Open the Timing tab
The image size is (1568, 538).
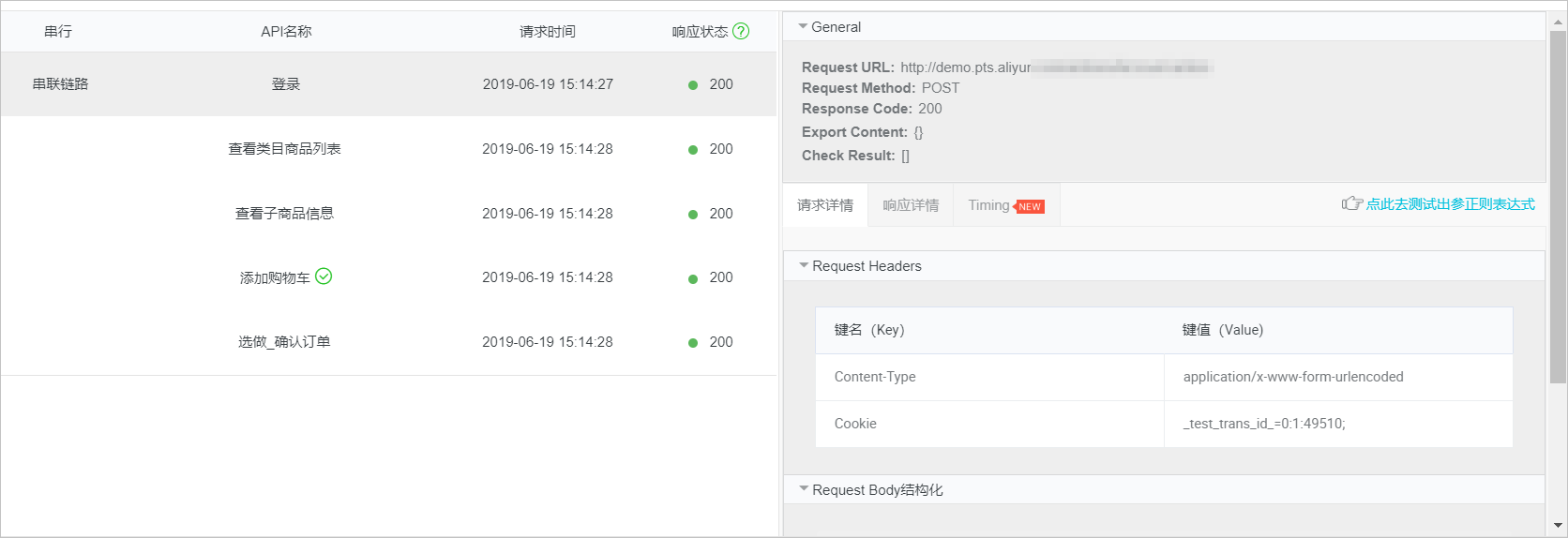pyautogui.click(x=1007, y=205)
